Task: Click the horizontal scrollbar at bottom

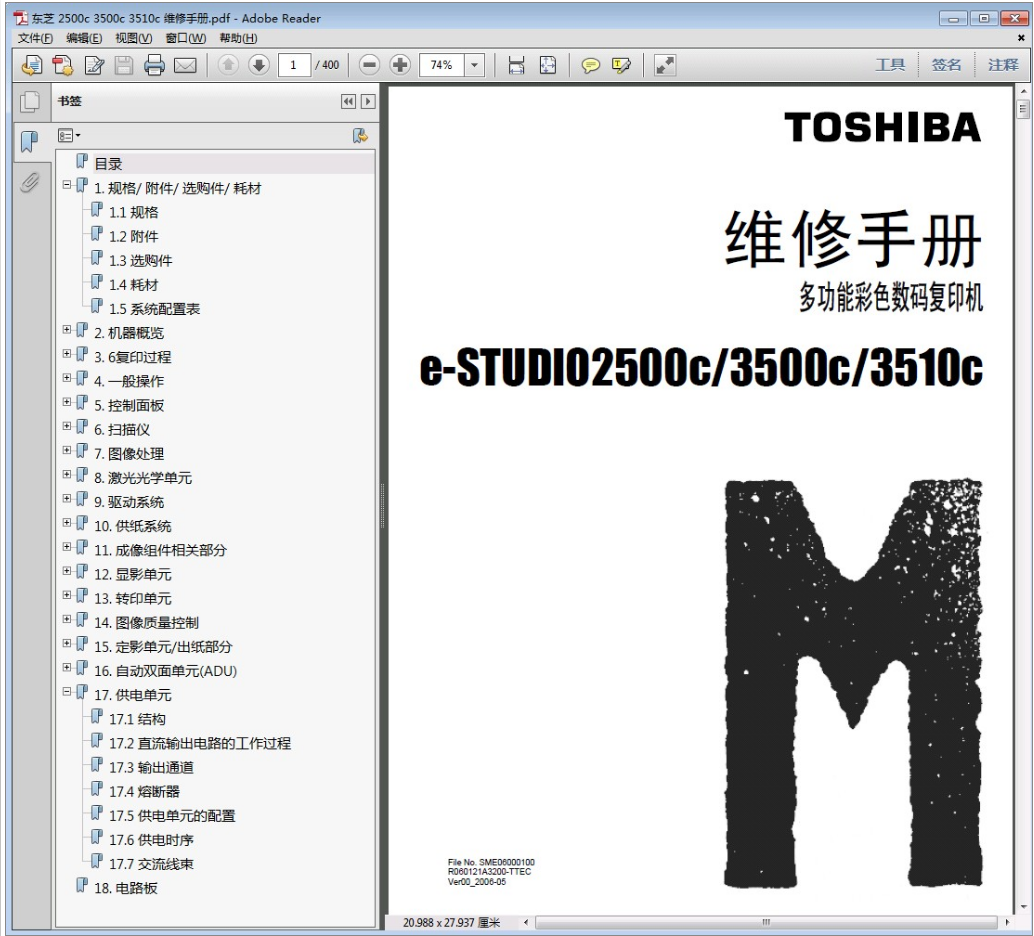Action: click(766, 922)
